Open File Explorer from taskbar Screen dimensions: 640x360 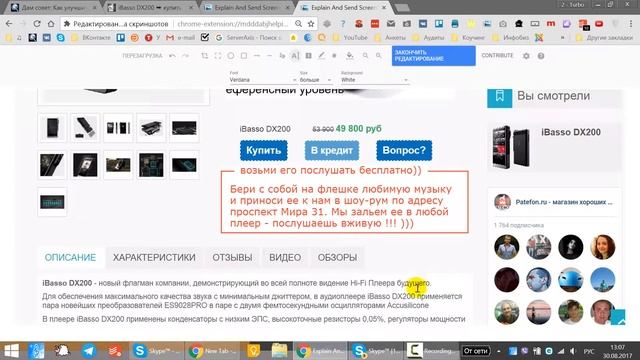[x=280, y=351]
